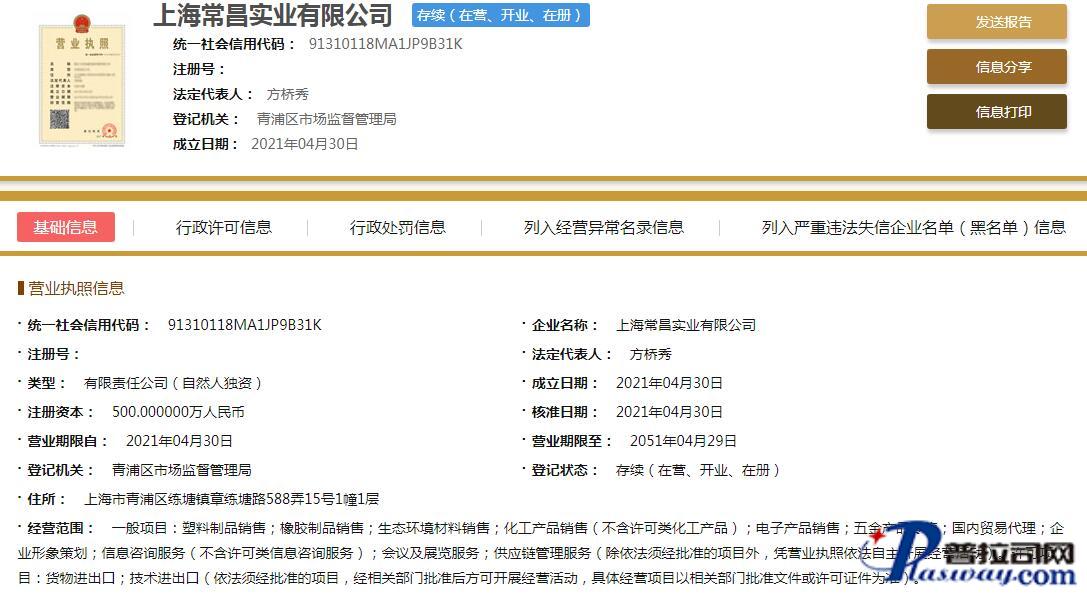Click the 住所 address text
1087x598 pixels.
[x=231, y=498]
